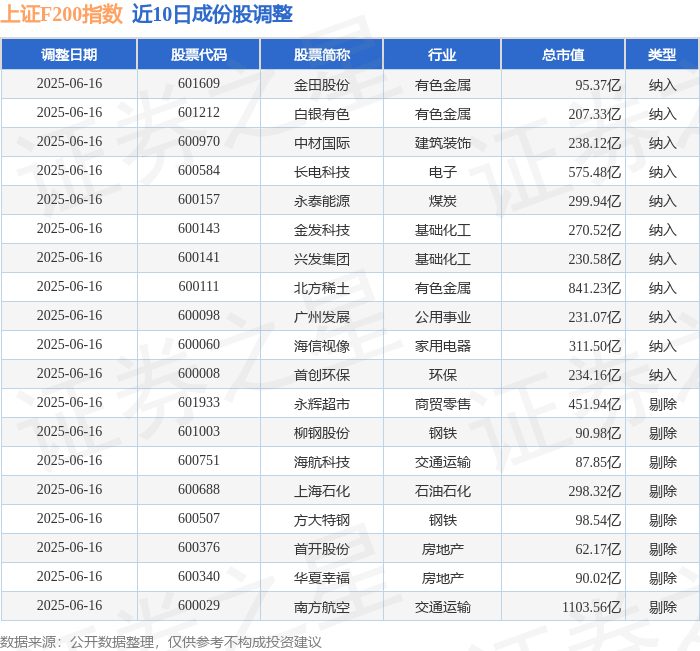Viewport: 700px width, 651px height.
Task: Click stock name 首创环保
Action: pos(321,375)
